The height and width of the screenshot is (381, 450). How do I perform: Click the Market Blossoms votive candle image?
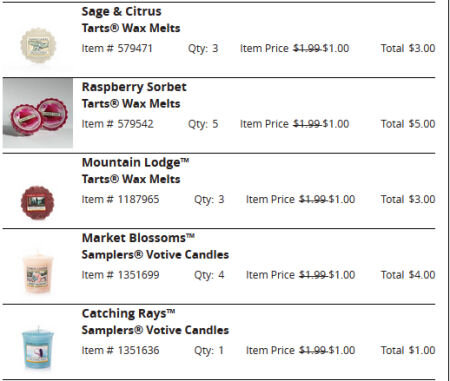click(x=38, y=273)
